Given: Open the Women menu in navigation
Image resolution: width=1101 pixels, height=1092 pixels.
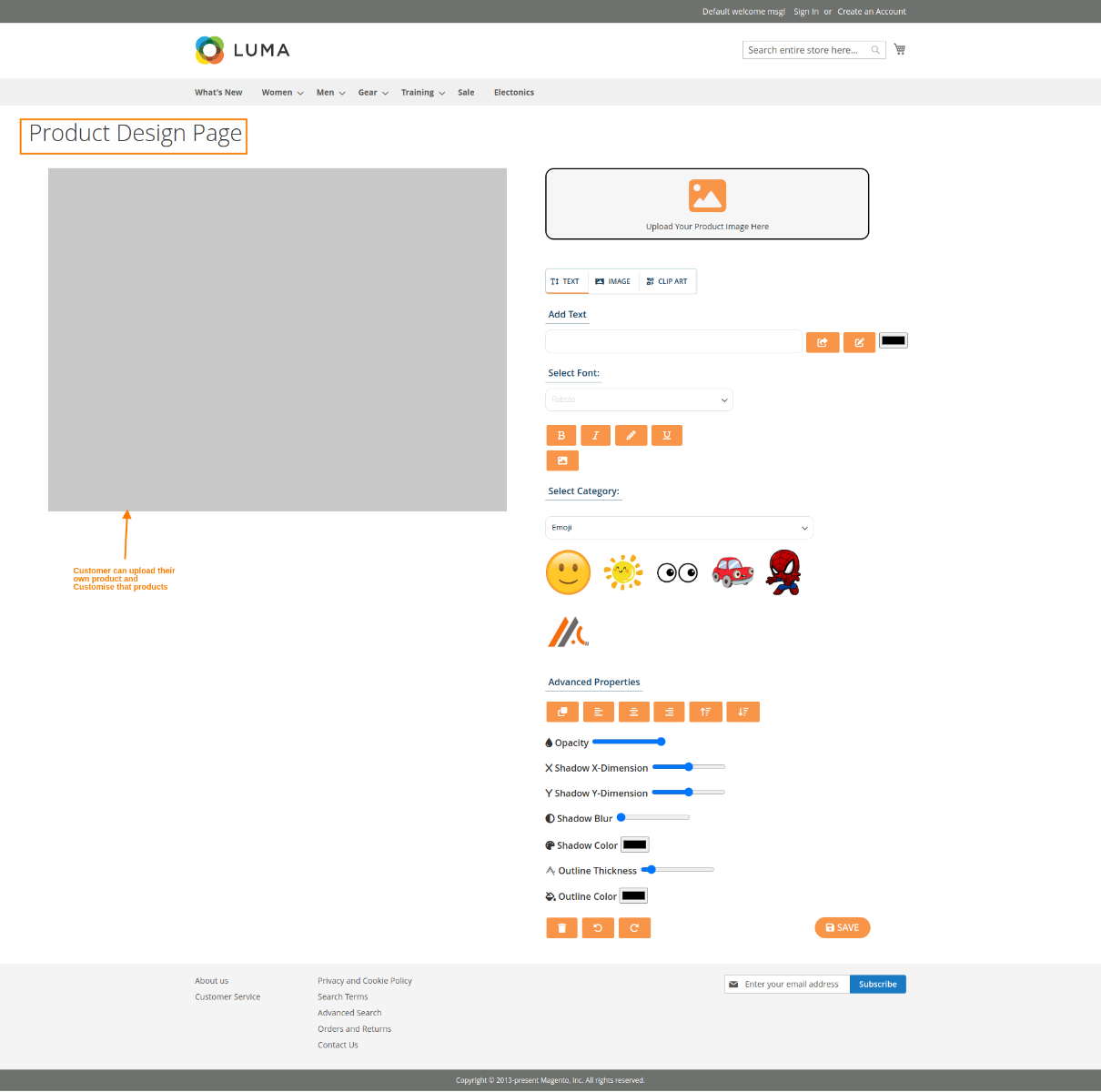Looking at the screenshot, I should pos(277,92).
